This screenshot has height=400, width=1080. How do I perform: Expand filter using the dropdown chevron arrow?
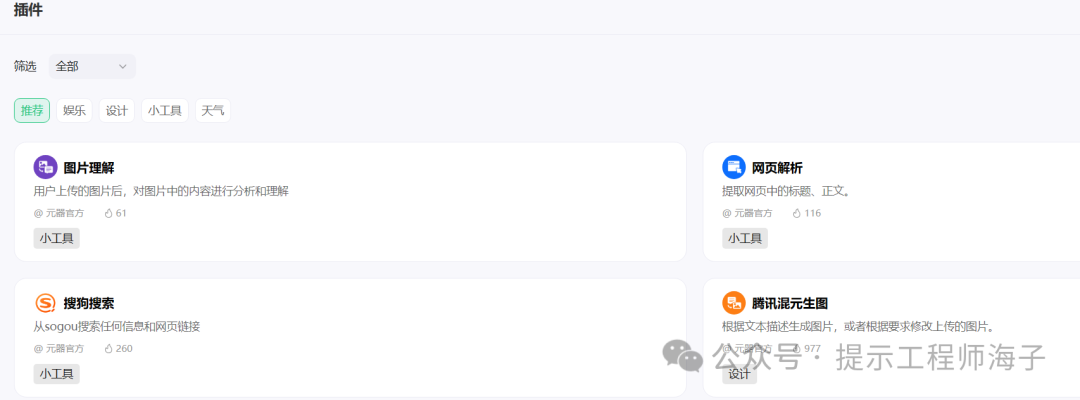point(123,67)
